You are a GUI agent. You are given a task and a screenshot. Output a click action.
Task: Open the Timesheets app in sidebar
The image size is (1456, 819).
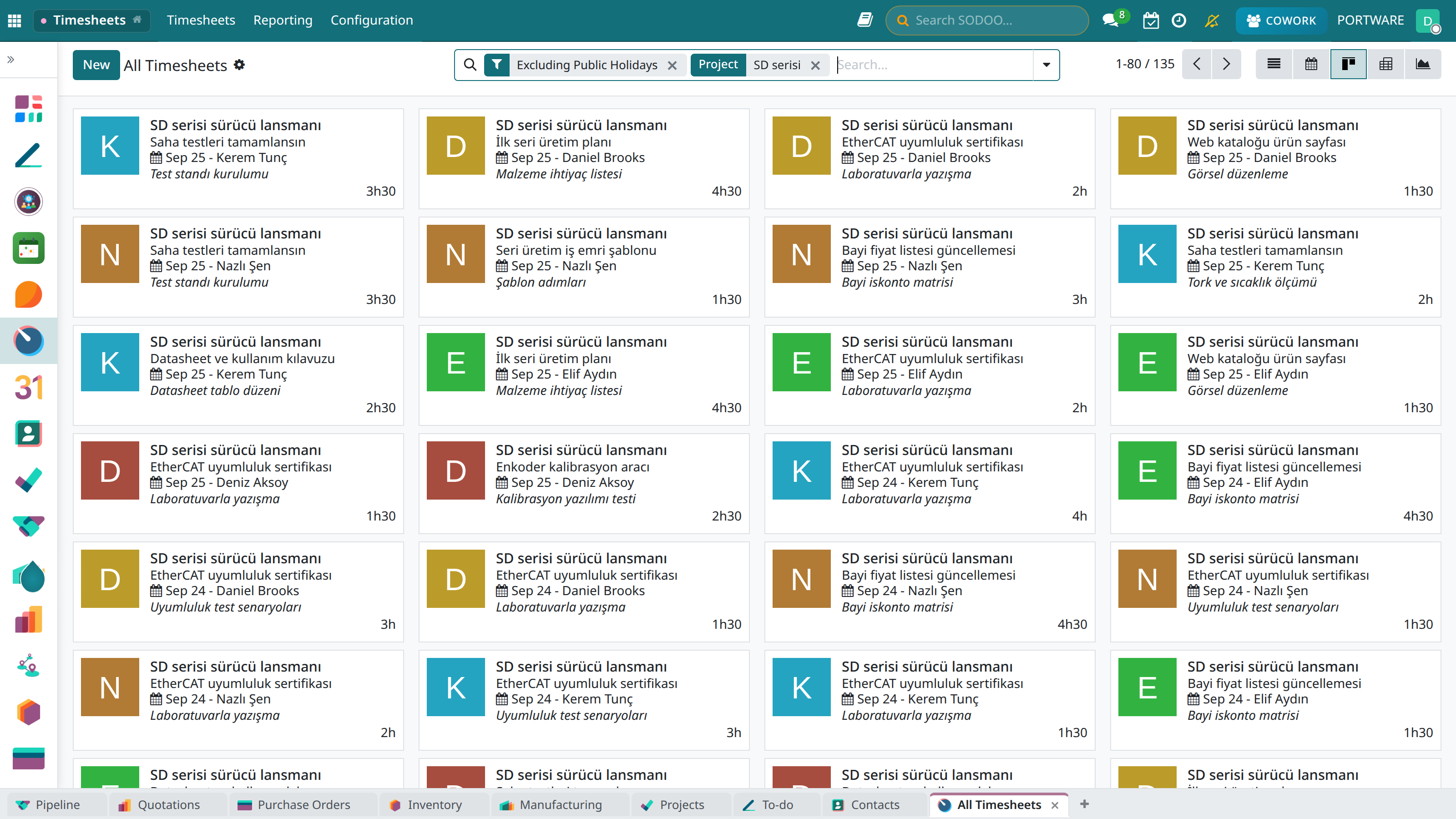(x=29, y=341)
